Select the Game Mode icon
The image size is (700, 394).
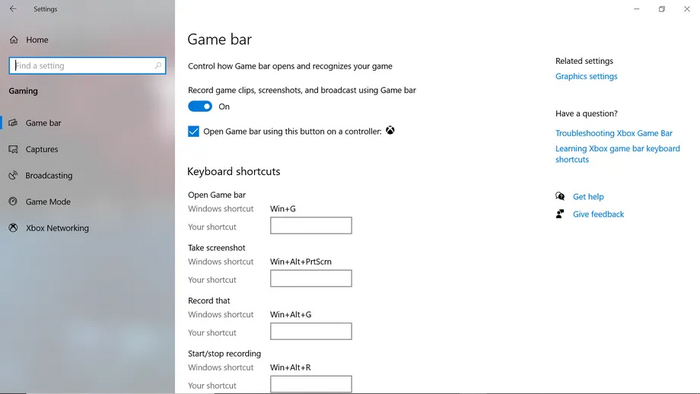point(13,202)
